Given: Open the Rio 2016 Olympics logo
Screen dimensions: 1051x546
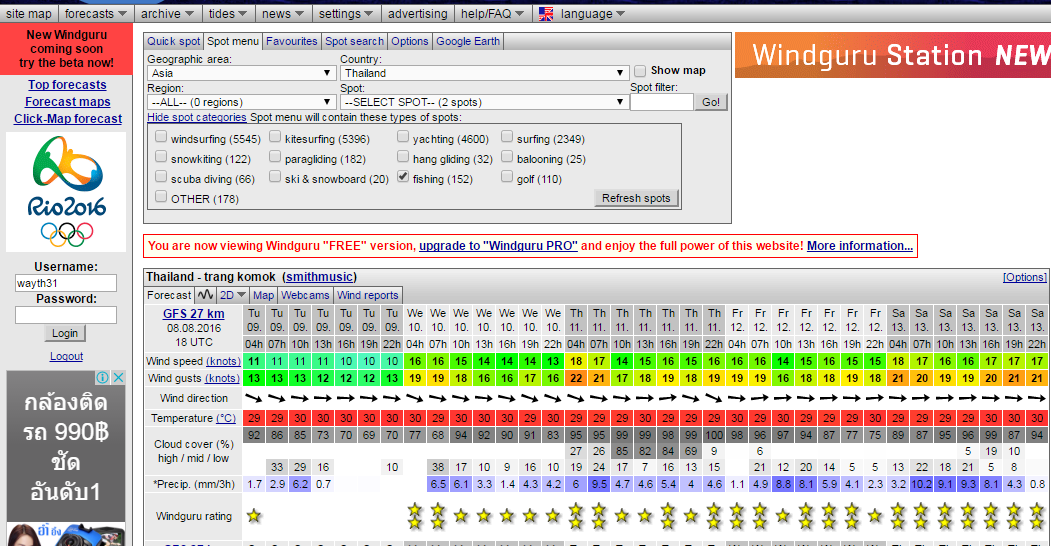Looking at the screenshot, I should pos(66,192).
